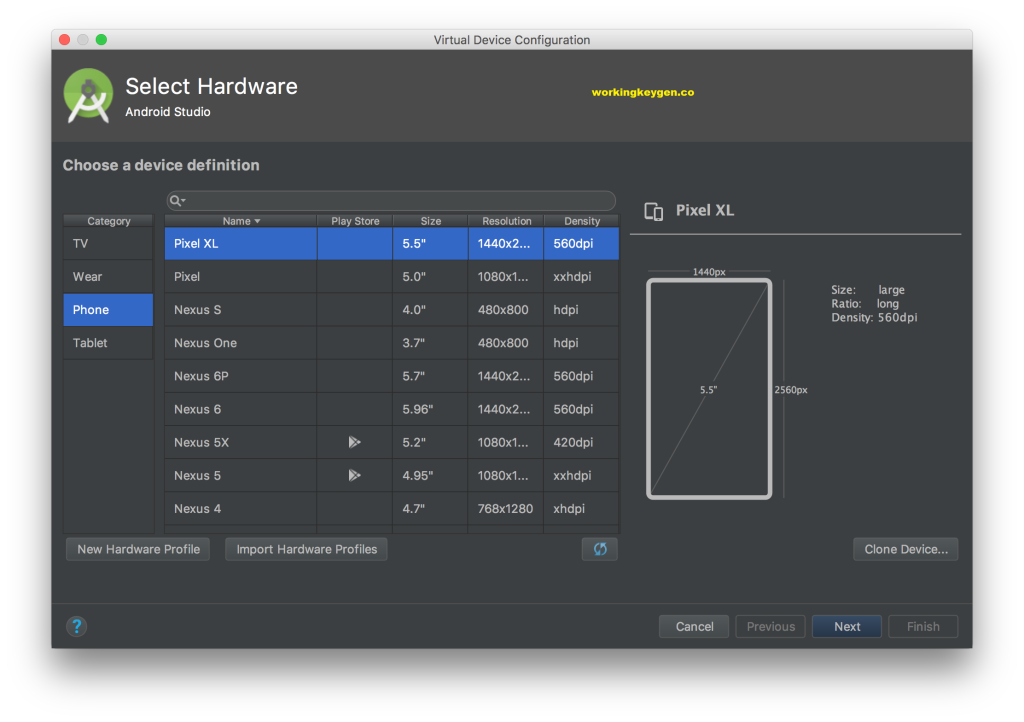This screenshot has width=1024, height=722.
Task: Click the Play Store icon beside Nexus 5
Action: [x=355, y=475]
